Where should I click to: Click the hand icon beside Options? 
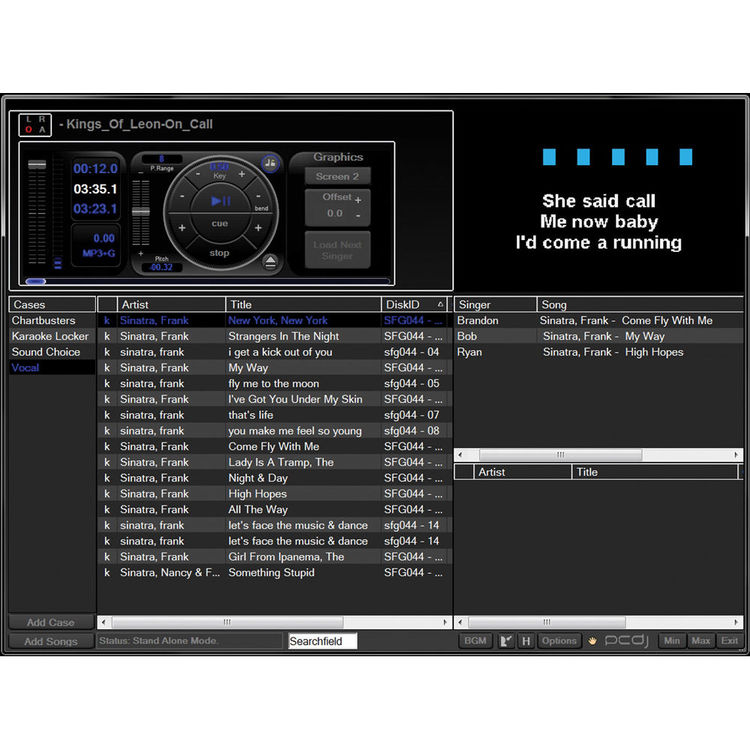click(x=592, y=641)
